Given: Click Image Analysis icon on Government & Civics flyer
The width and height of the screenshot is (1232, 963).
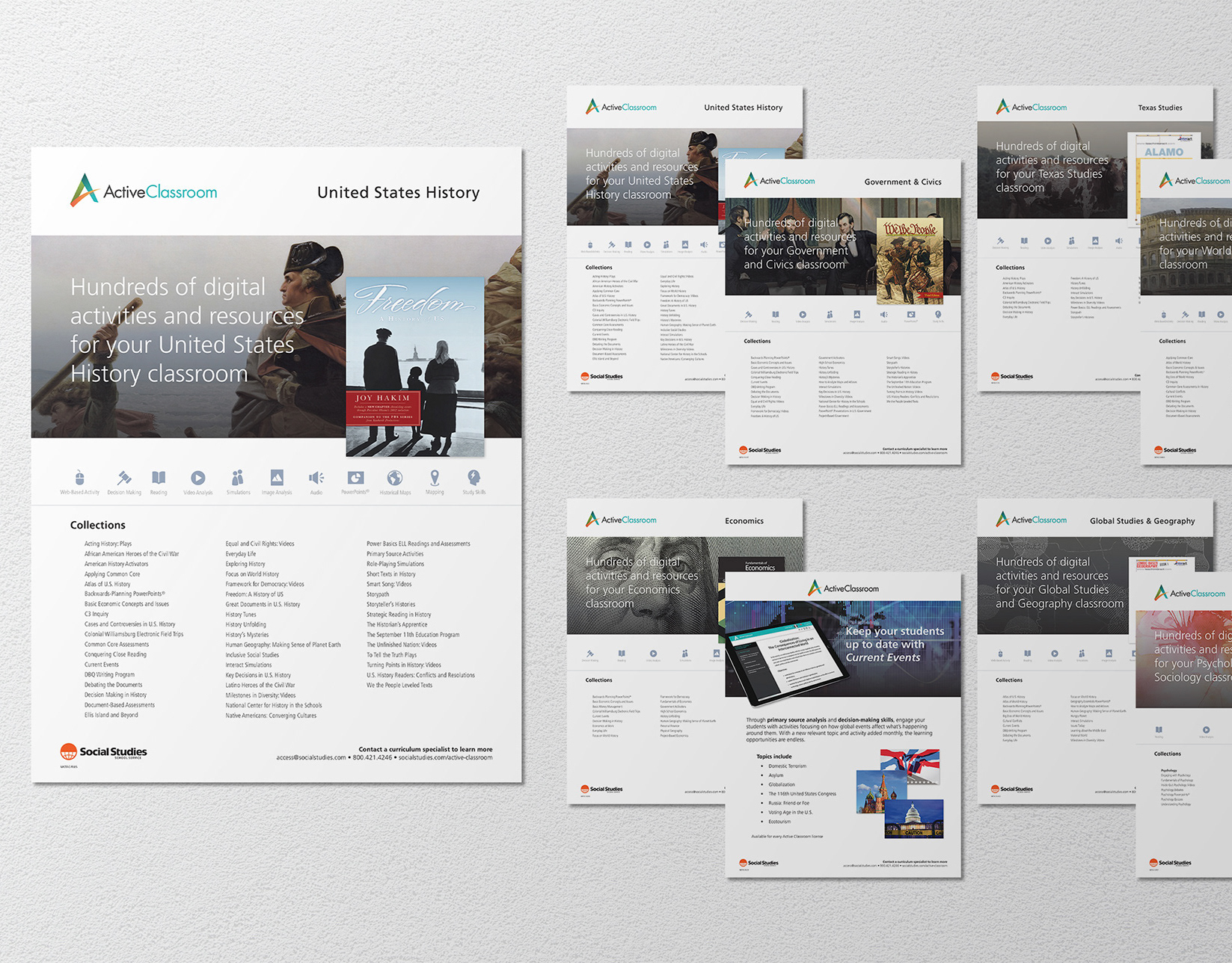Looking at the screenshot, I should 856,315.
